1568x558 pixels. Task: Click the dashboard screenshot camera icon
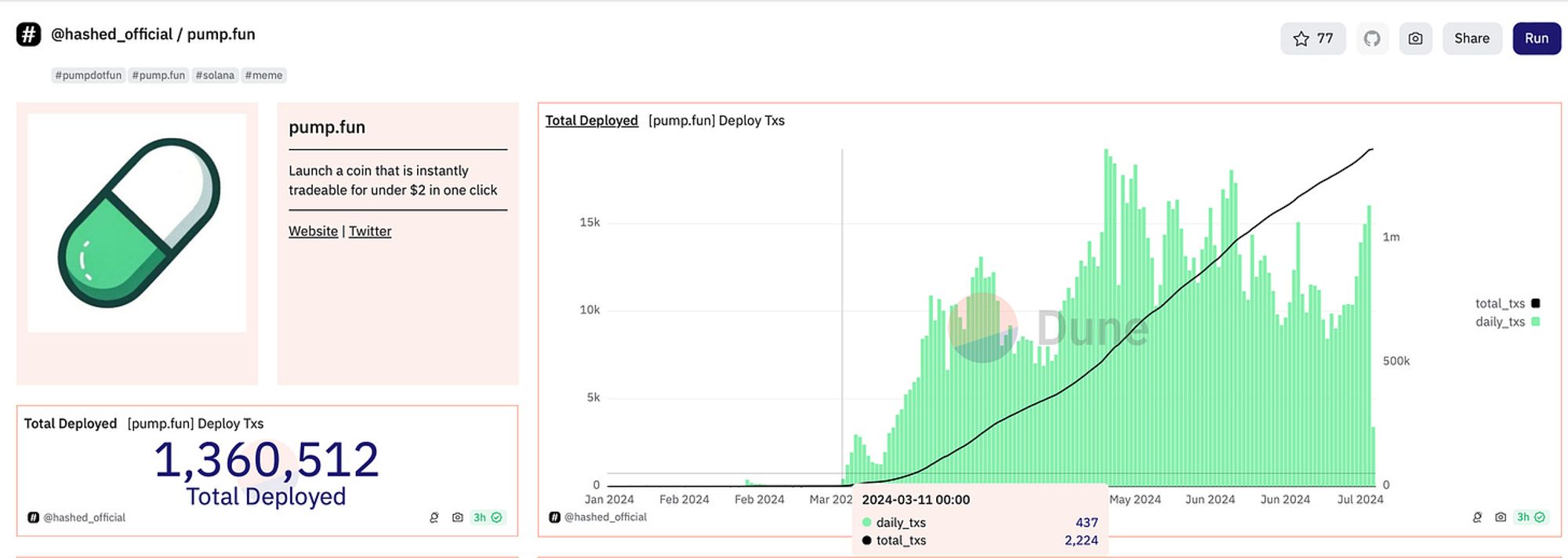click(1415, 38)
